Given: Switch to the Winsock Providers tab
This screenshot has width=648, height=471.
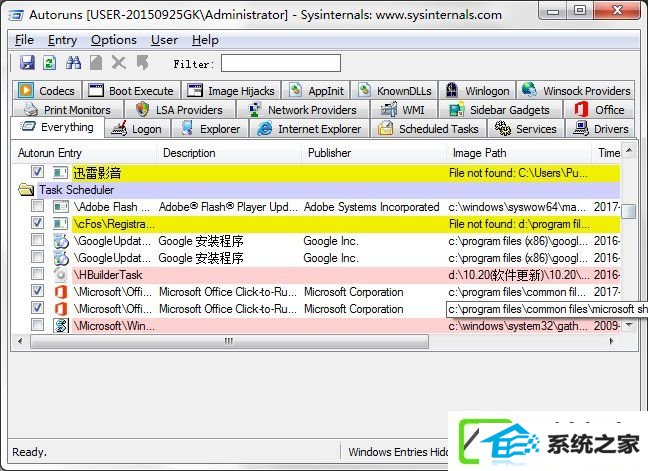Looking at the screenshot, I should coord(576,90).
